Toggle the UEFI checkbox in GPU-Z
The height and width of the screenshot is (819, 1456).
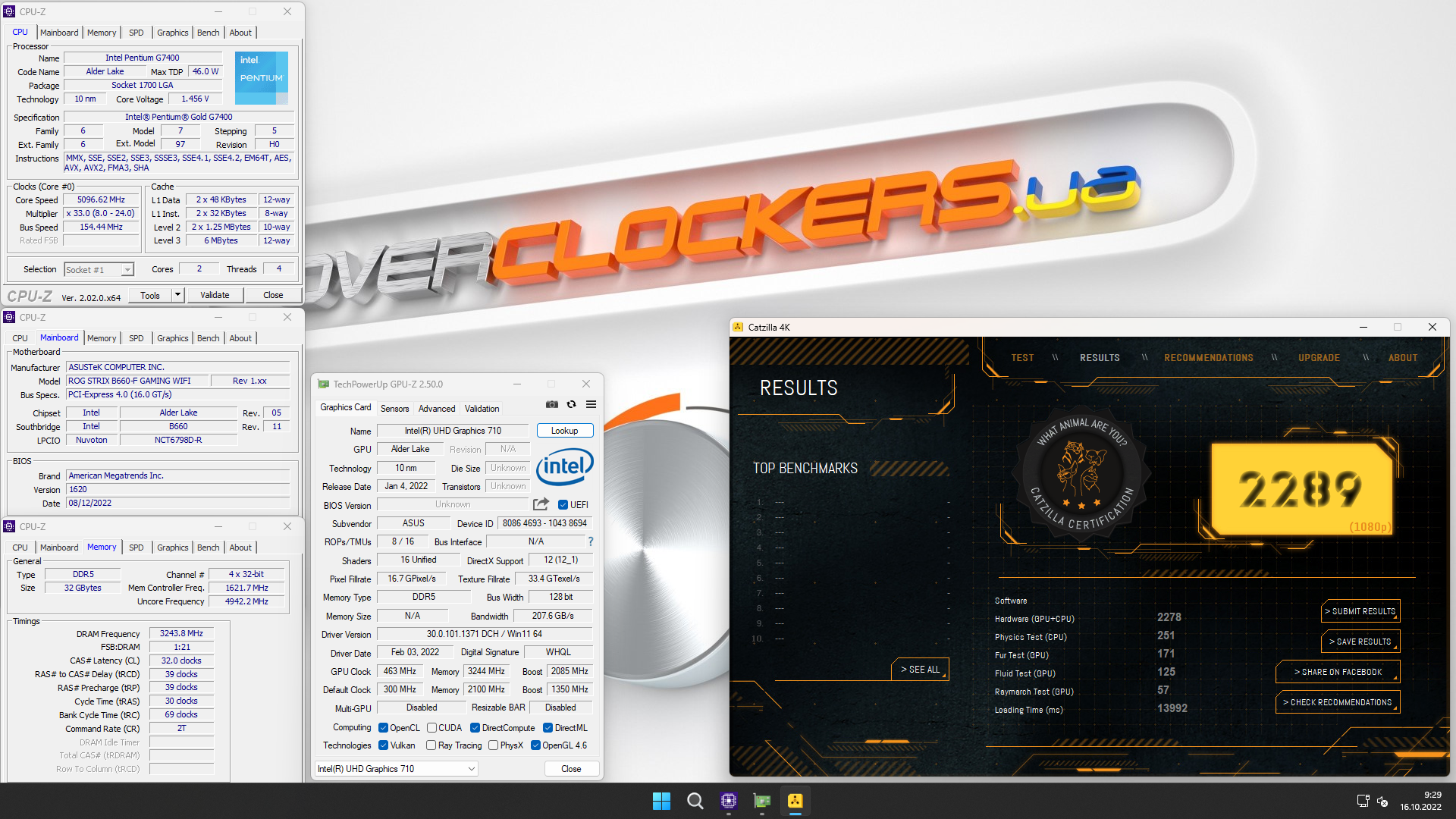point(563,505)
